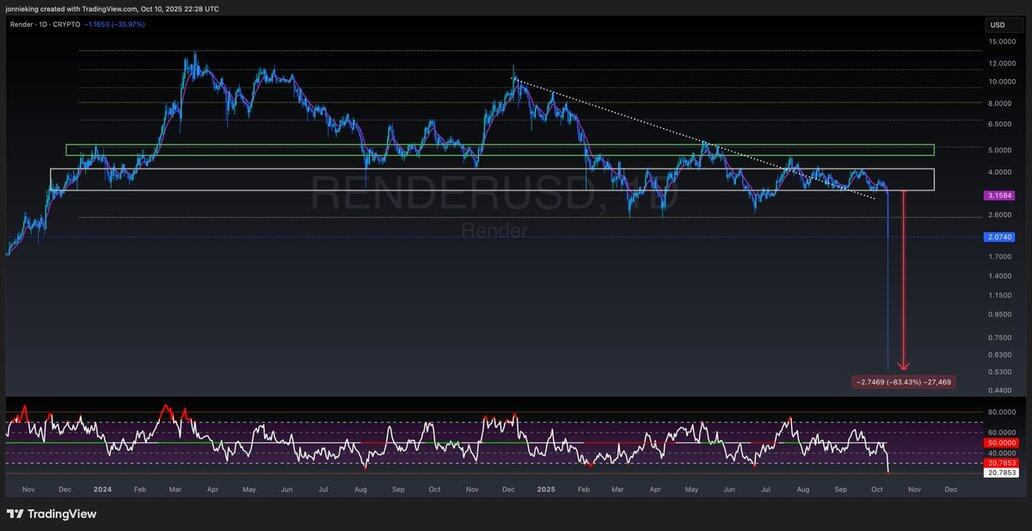Image resolution: width=1032 pixels, height=531 pixels.
Task: Click the jonnieking TradingView.com attribution header
Action: pos(112,9)
